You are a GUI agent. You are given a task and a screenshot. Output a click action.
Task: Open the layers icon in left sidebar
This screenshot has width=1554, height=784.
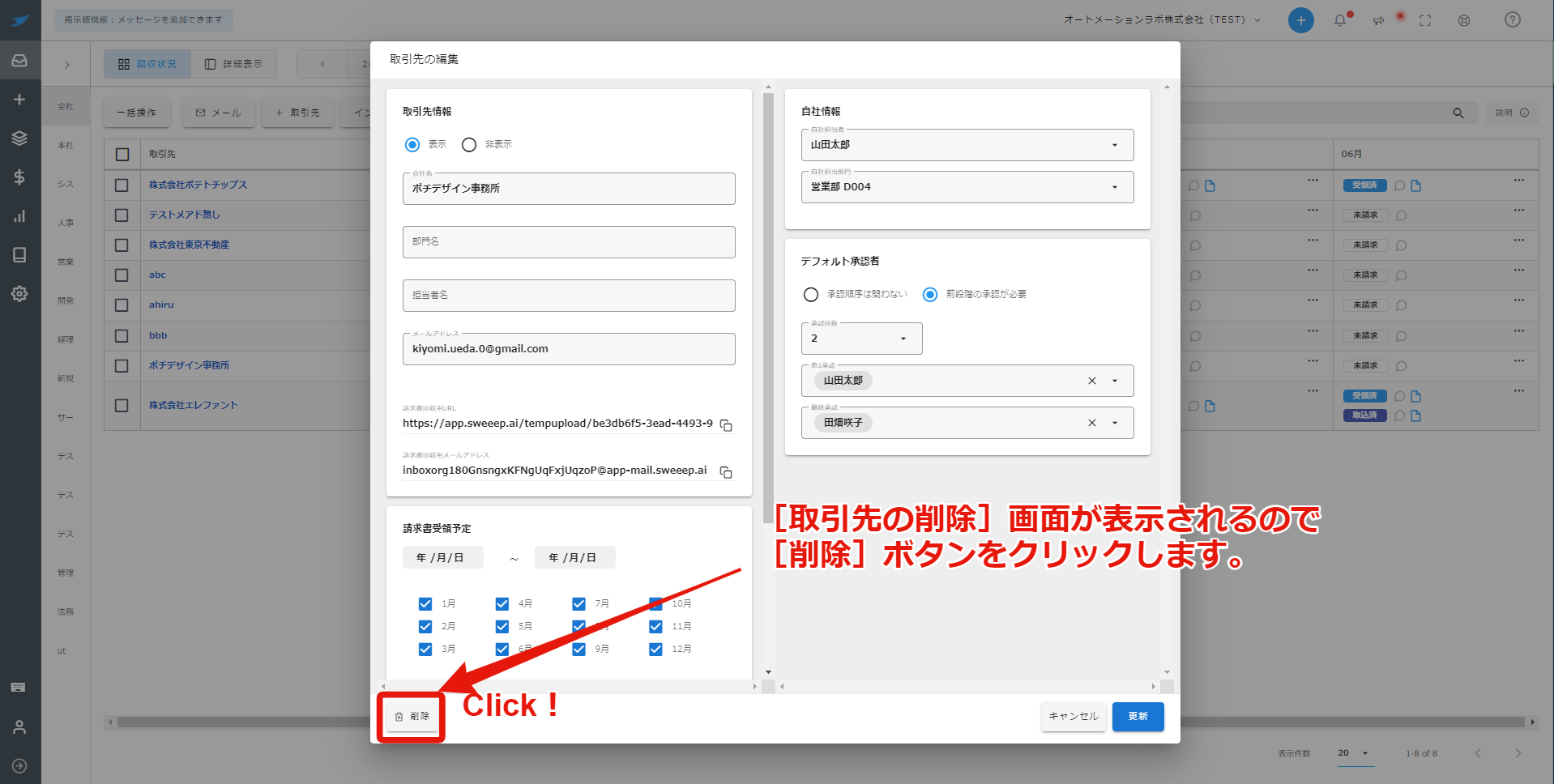(x=19, y=138)
